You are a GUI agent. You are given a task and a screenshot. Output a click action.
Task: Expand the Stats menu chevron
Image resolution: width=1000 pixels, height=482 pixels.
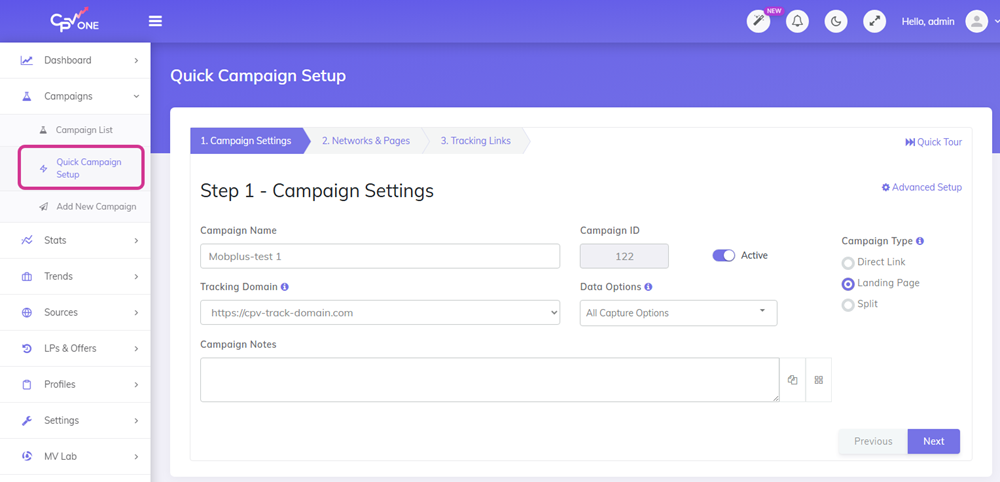click(x=136, y=240)
